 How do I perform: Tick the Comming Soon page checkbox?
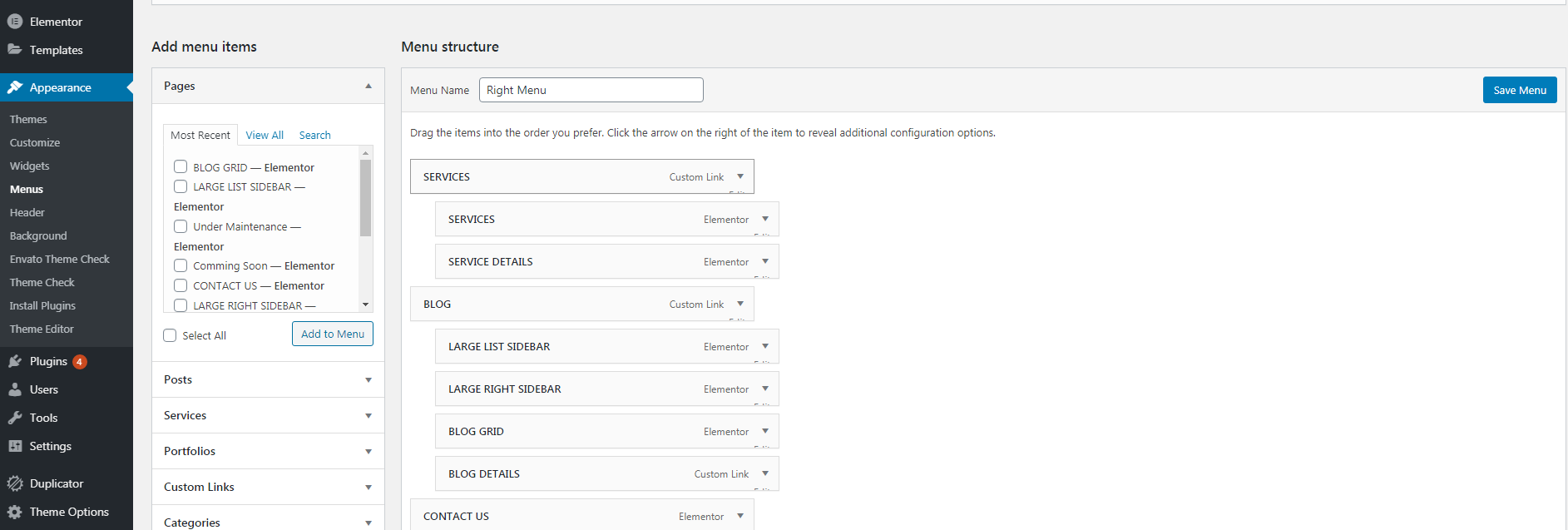tap(181, 265)
